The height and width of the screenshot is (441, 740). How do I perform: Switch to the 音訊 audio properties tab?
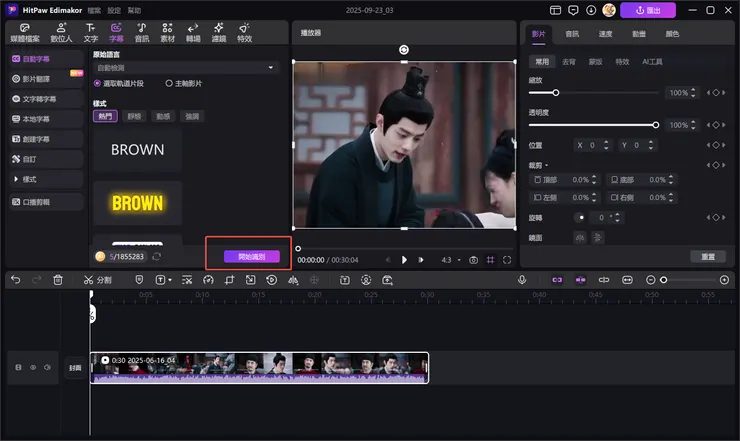[572, 34]
